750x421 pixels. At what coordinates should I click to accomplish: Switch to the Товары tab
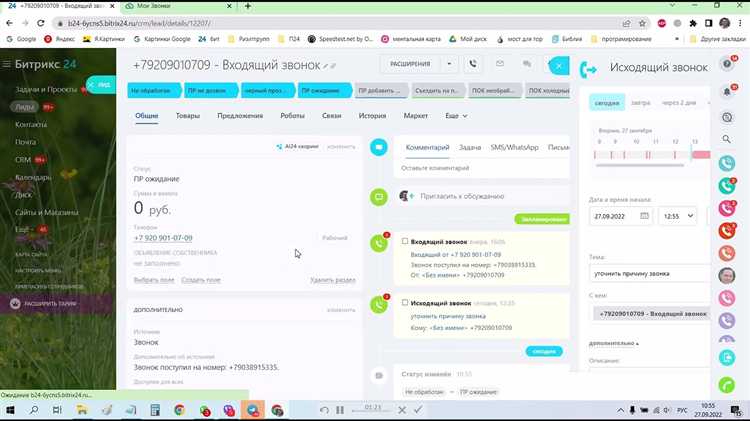188,116
